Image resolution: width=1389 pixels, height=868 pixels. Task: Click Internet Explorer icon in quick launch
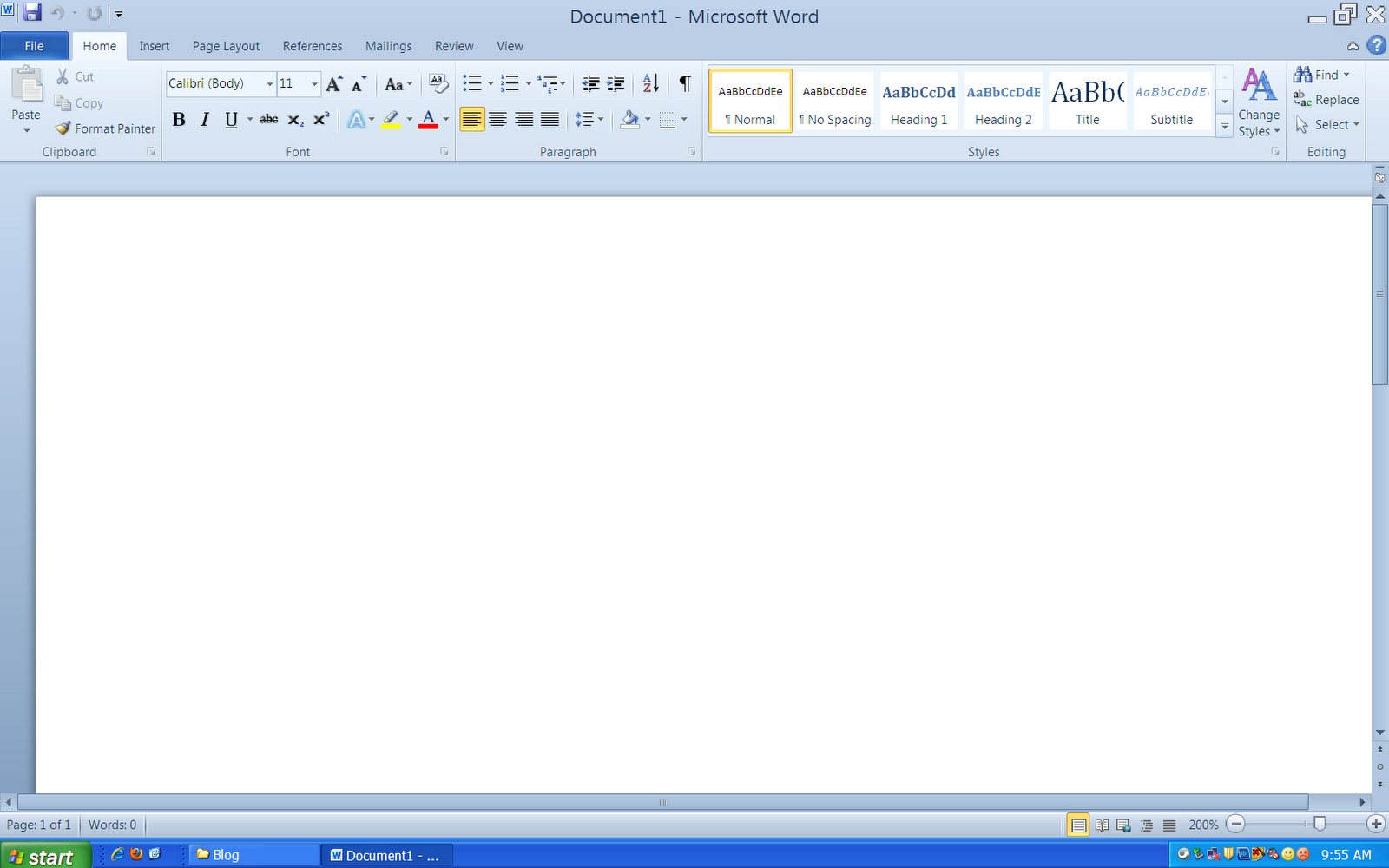118,854
